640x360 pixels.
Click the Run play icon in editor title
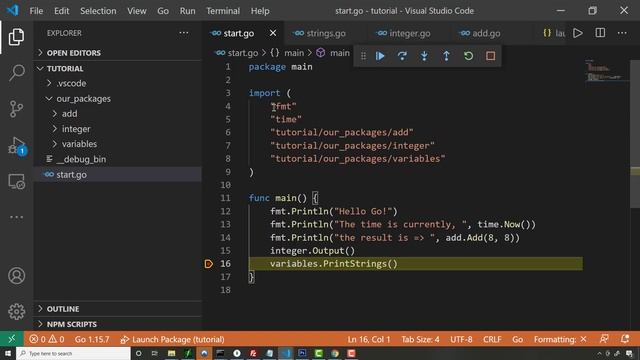point(578,33)
